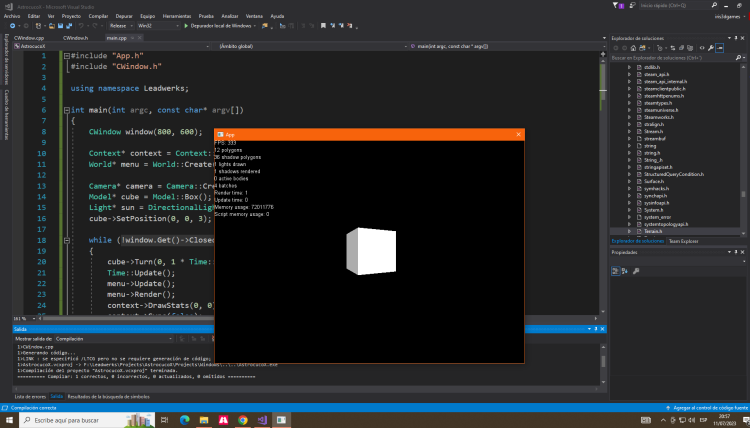
Task: Open the Win32 platform dropdown
Action: pyautogui.click(x=156, y=26)
